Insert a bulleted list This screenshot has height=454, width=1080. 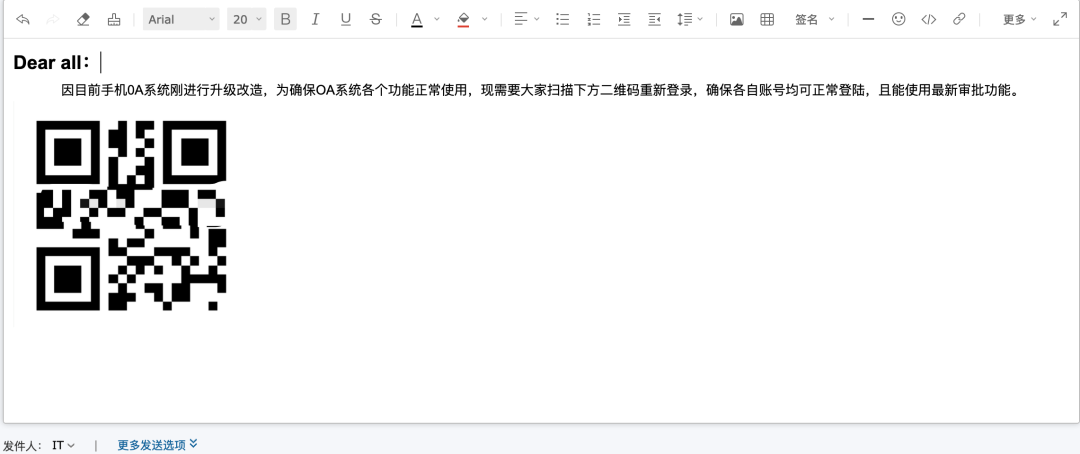point(563,19)
